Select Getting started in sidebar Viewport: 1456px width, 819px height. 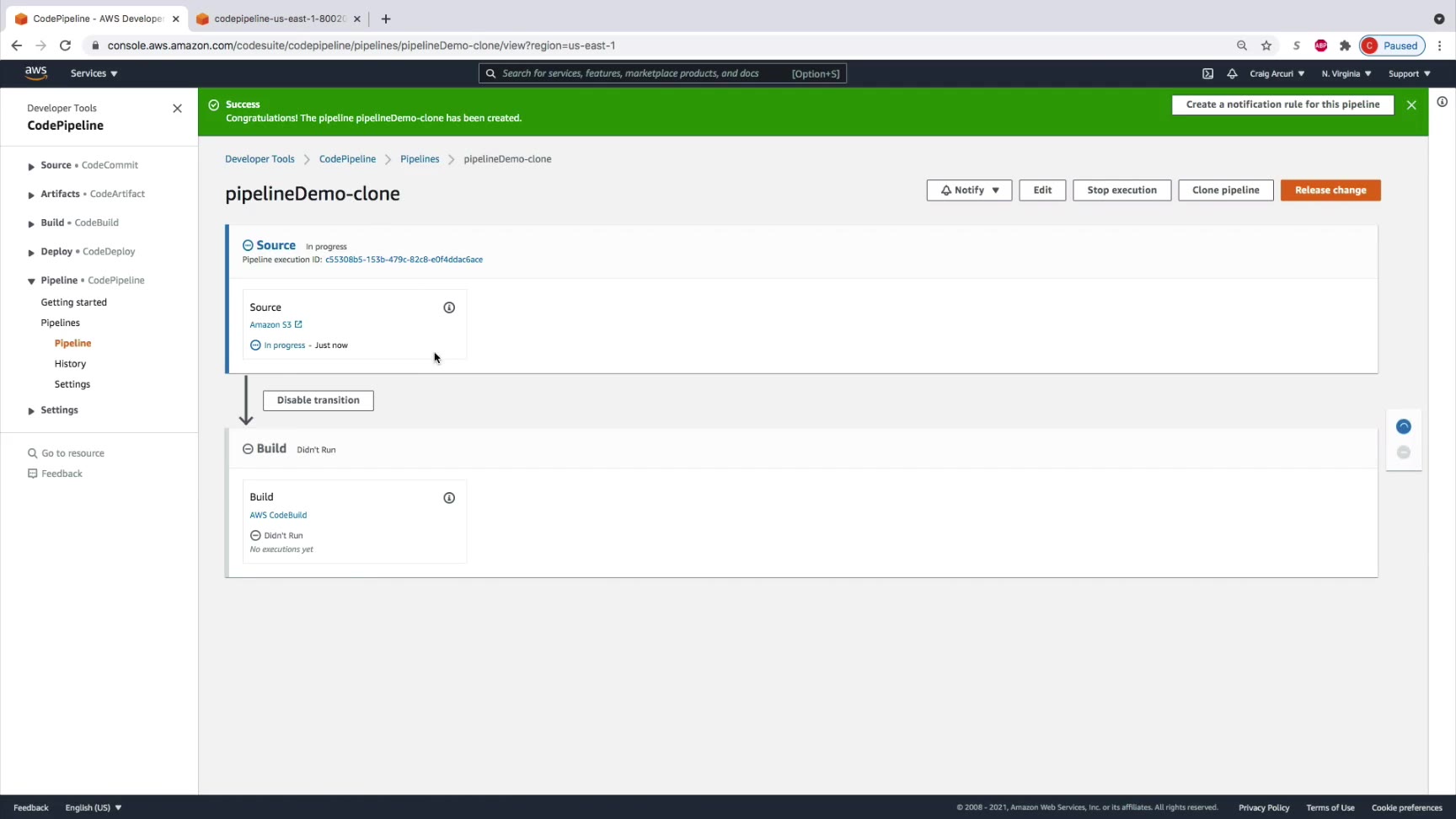tap(74, 302)
